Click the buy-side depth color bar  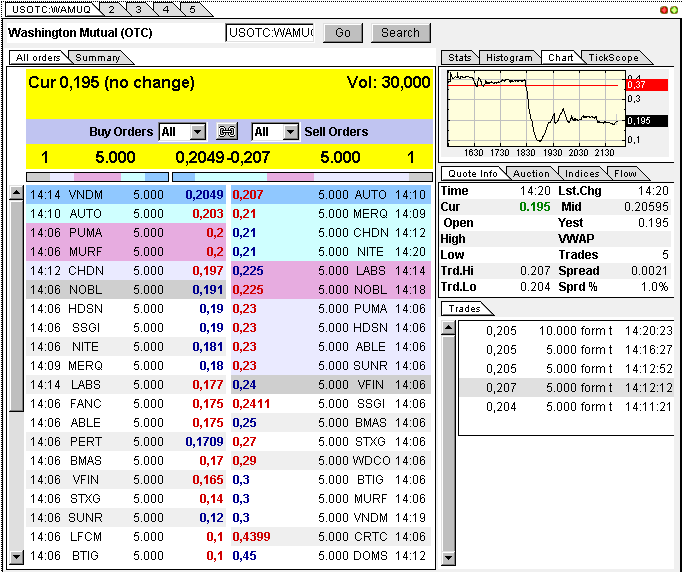point(97,177)
